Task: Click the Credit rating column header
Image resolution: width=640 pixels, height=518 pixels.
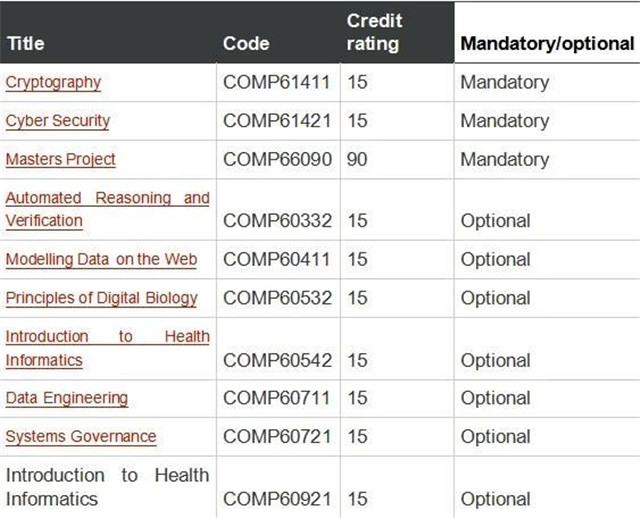Action: pyautogui.click(x=374, y=32)
